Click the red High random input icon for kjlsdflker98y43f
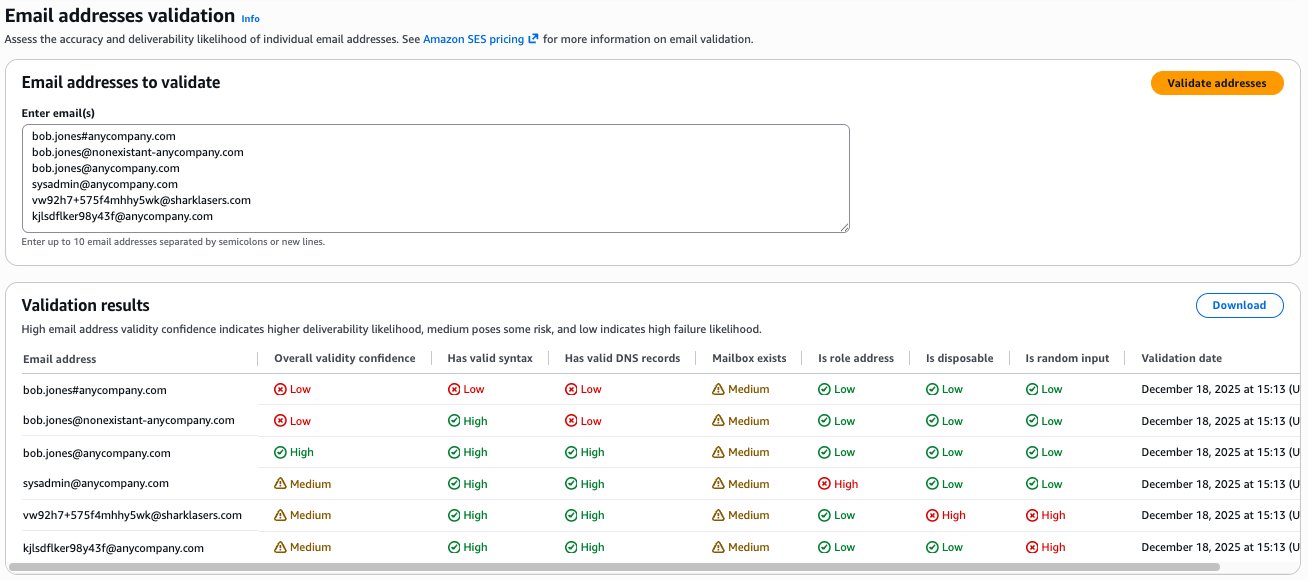Screen dimensions: 1308x580 click(x=1032, y=548)
